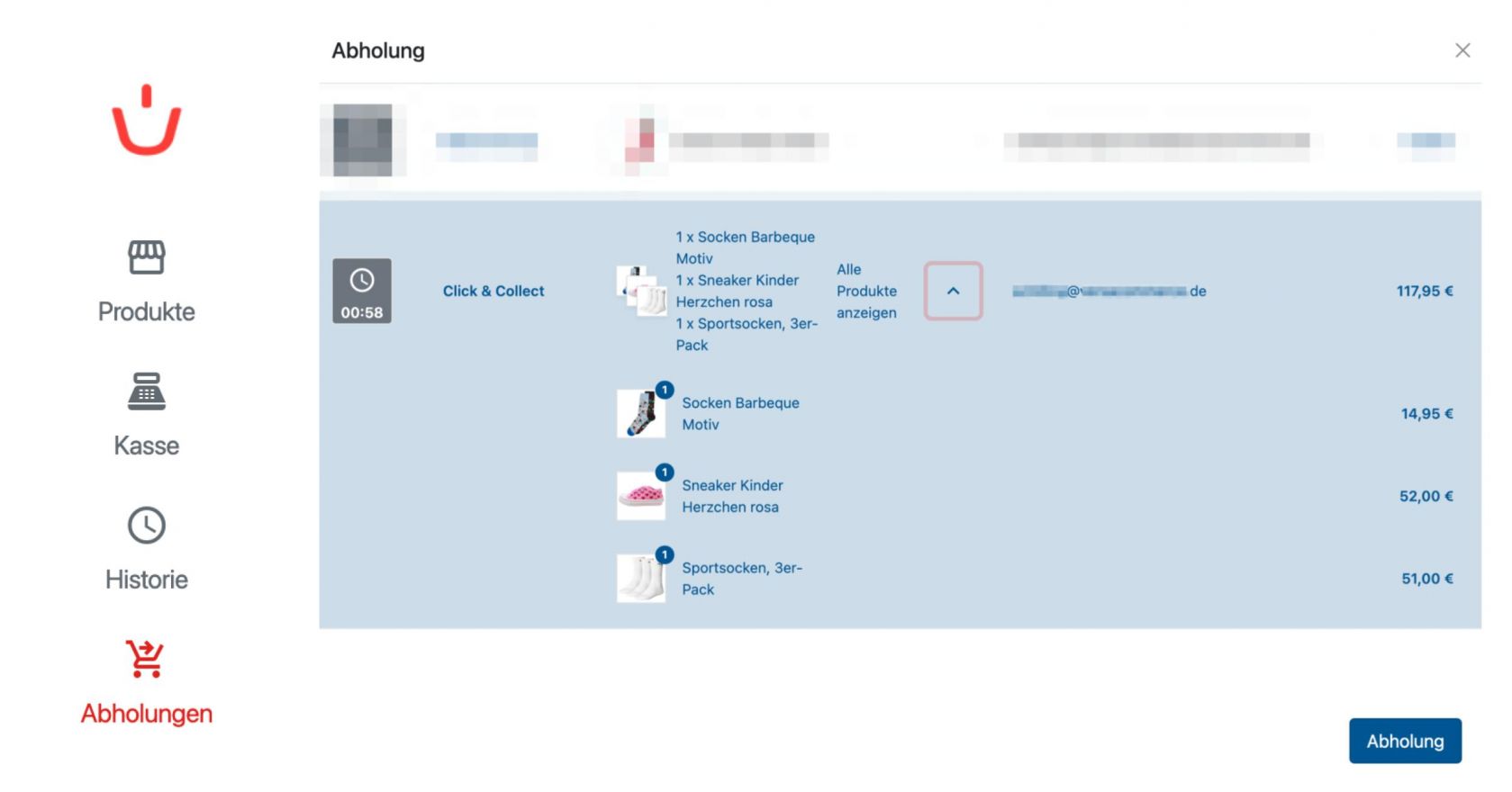The image size is (1512, 792).
Task: Select the Produkte menu label
Action: tap(147, 311)
